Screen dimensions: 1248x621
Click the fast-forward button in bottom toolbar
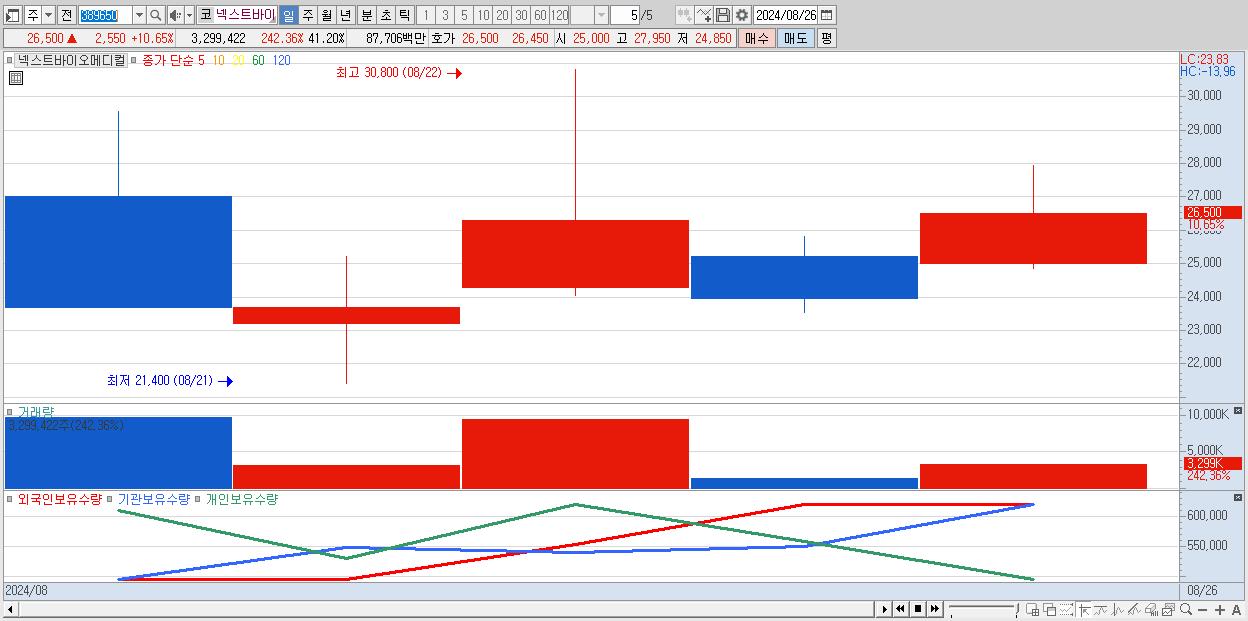pos(935,609)
